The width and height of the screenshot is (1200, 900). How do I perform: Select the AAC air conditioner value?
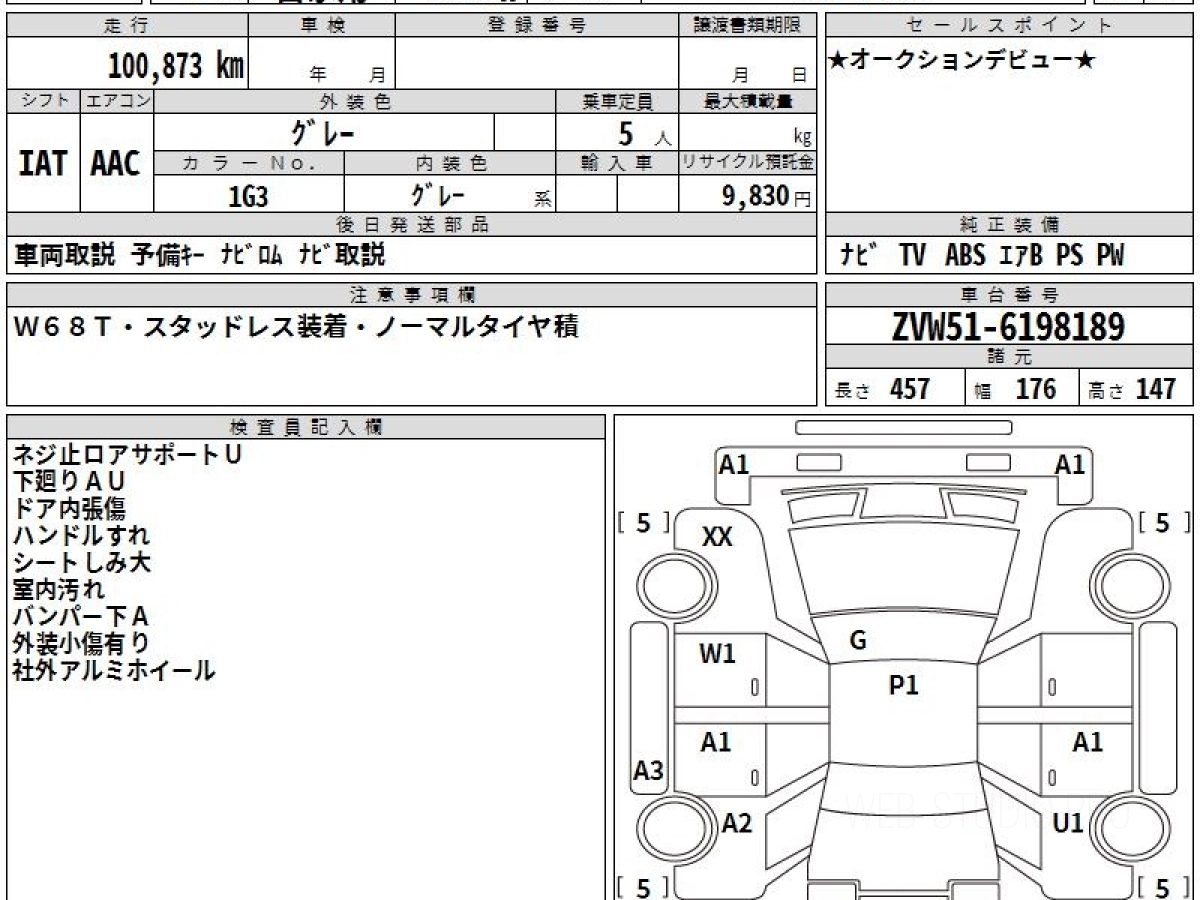click(116, 164)
